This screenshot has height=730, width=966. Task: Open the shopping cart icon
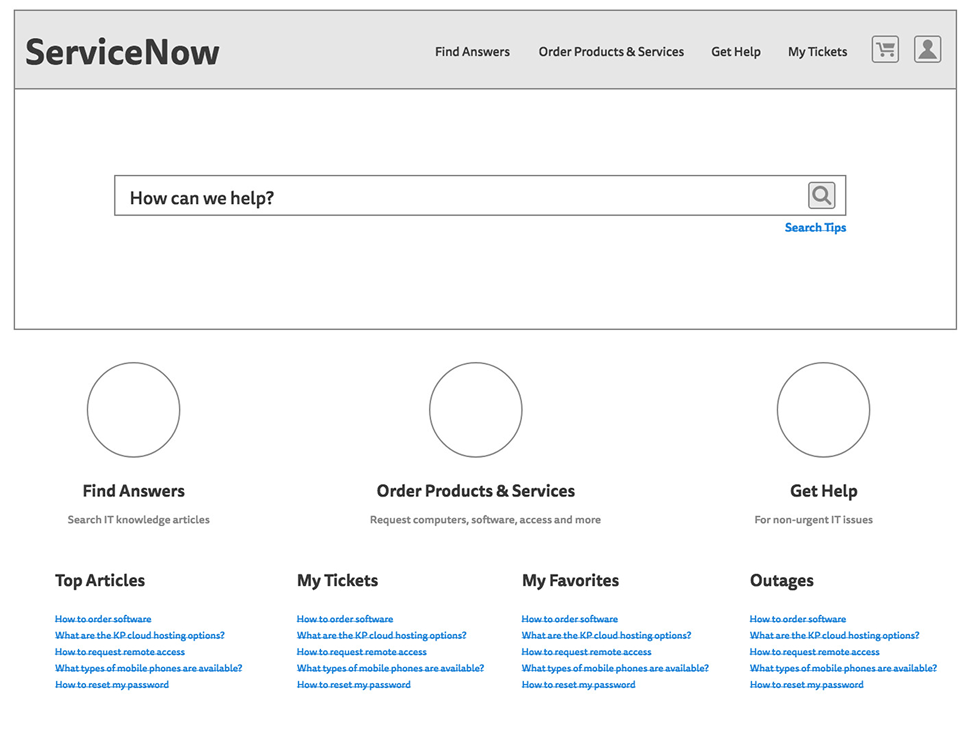pyautogui.click(x=885, y=50)
